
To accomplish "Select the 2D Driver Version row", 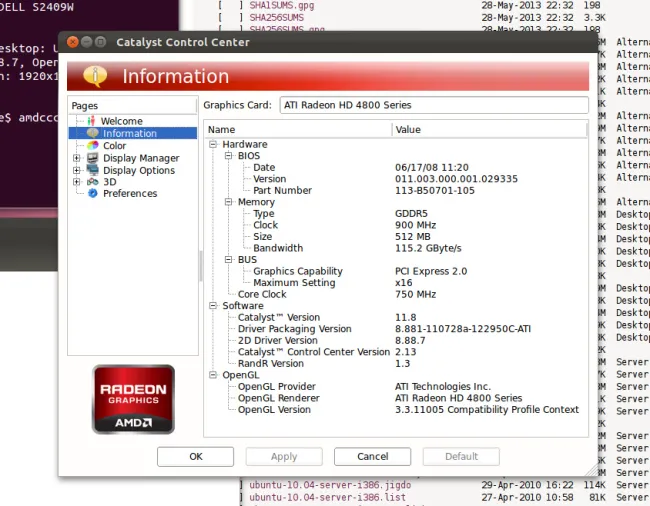I will pos(396,340).
